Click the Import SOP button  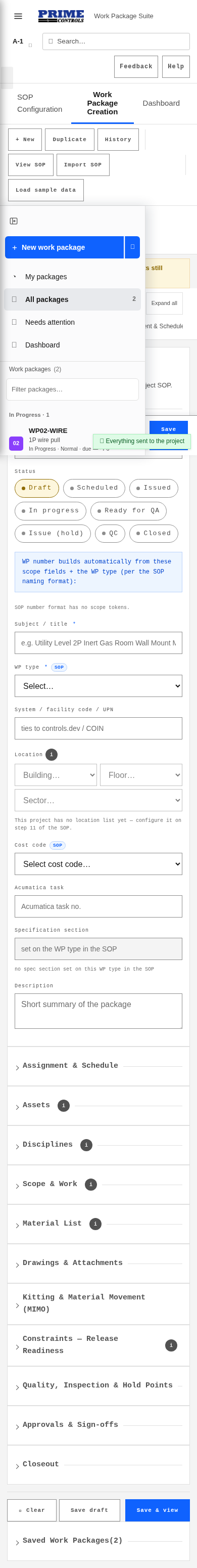click(83, 165)
